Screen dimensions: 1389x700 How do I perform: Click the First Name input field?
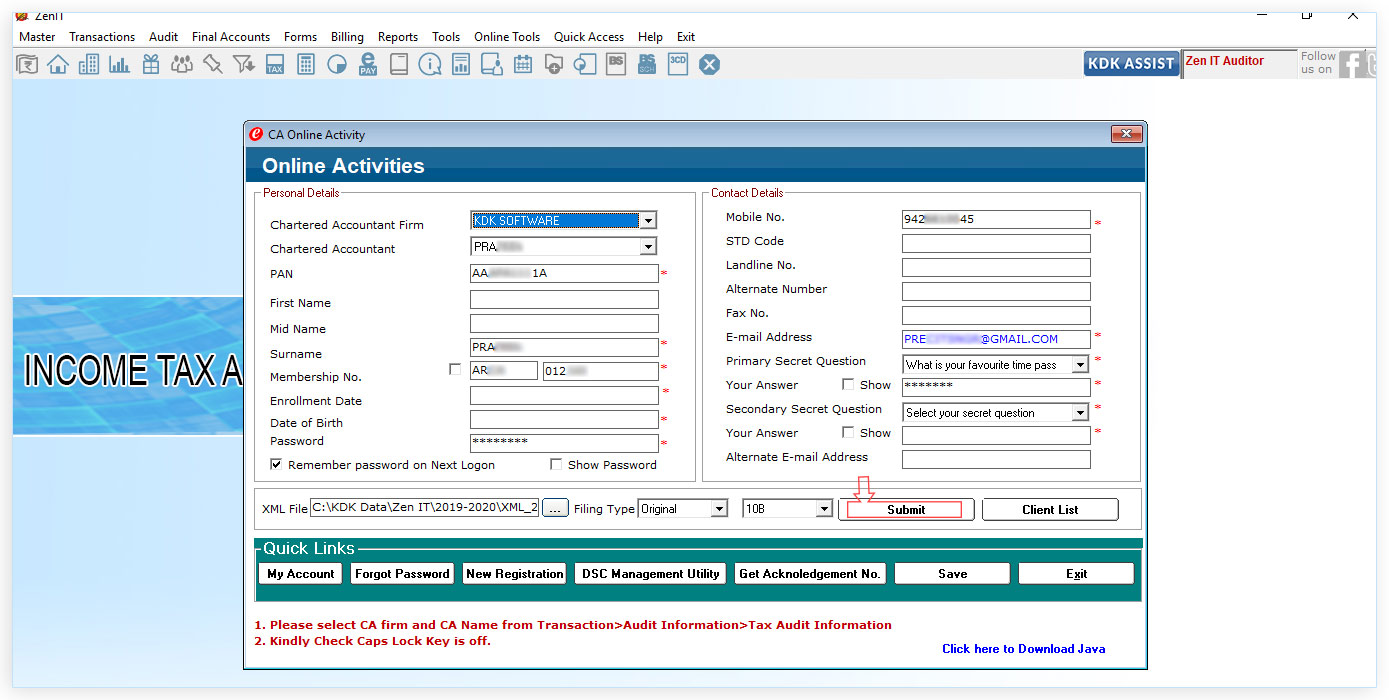(x=564, y=300)
